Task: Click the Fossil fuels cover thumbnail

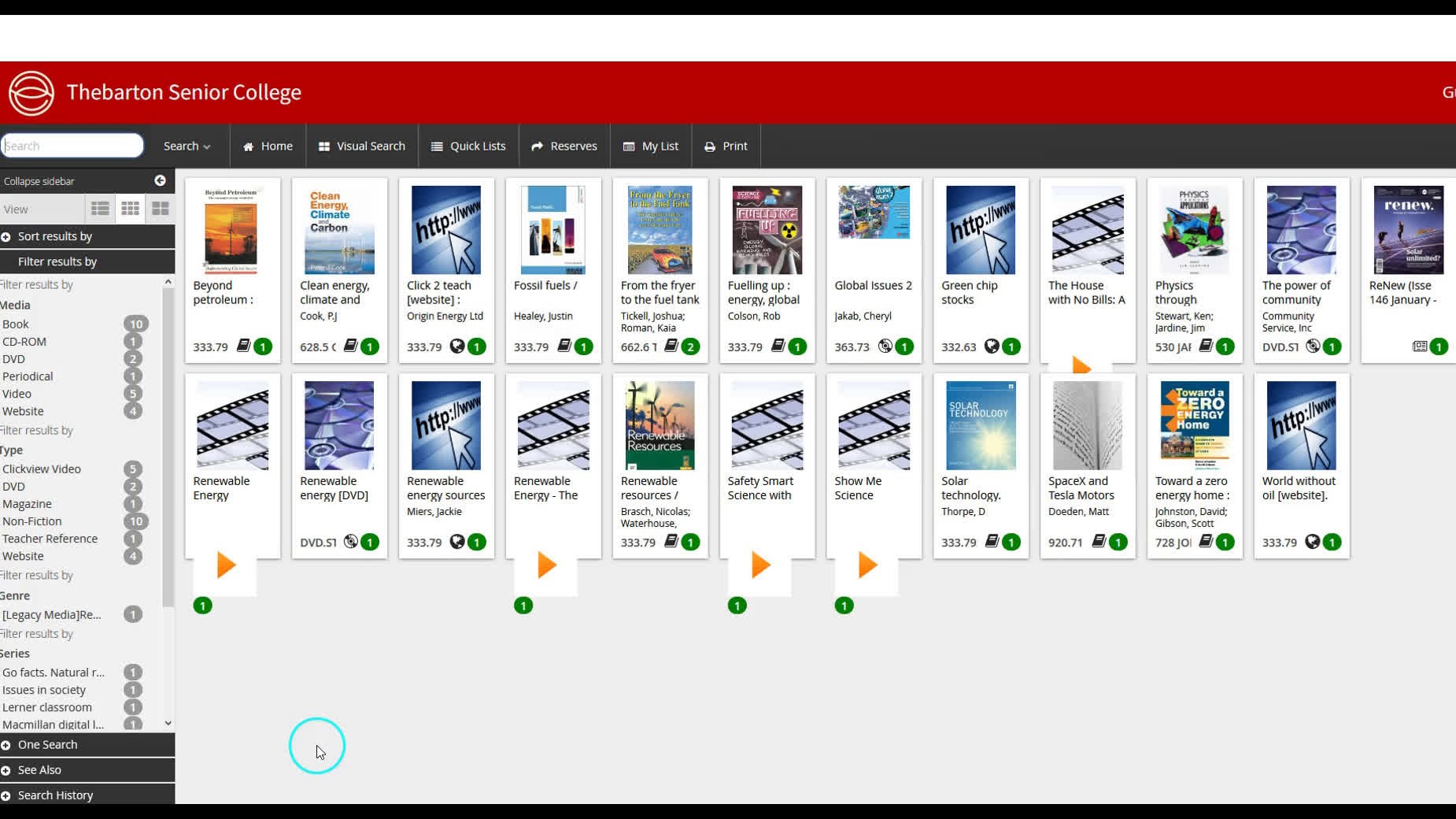Action: pos(552,229)
